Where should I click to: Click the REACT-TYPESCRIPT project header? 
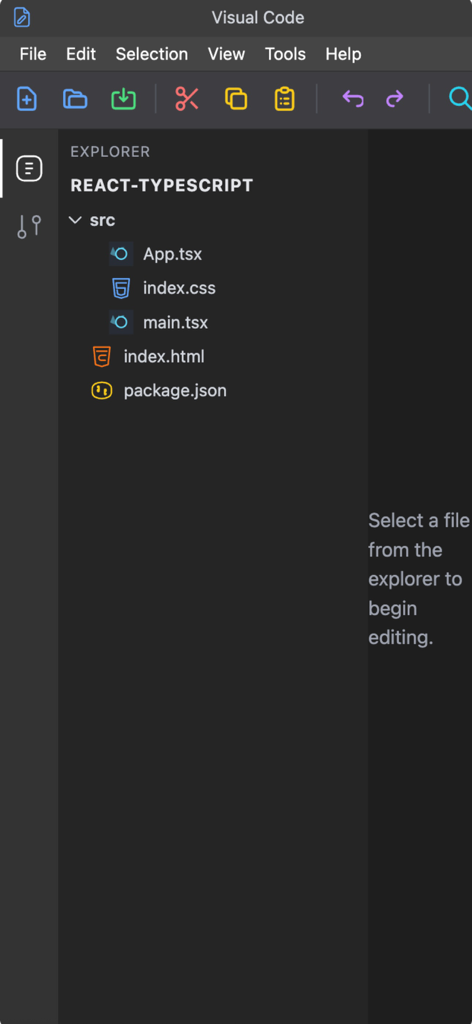click(162, 185)
